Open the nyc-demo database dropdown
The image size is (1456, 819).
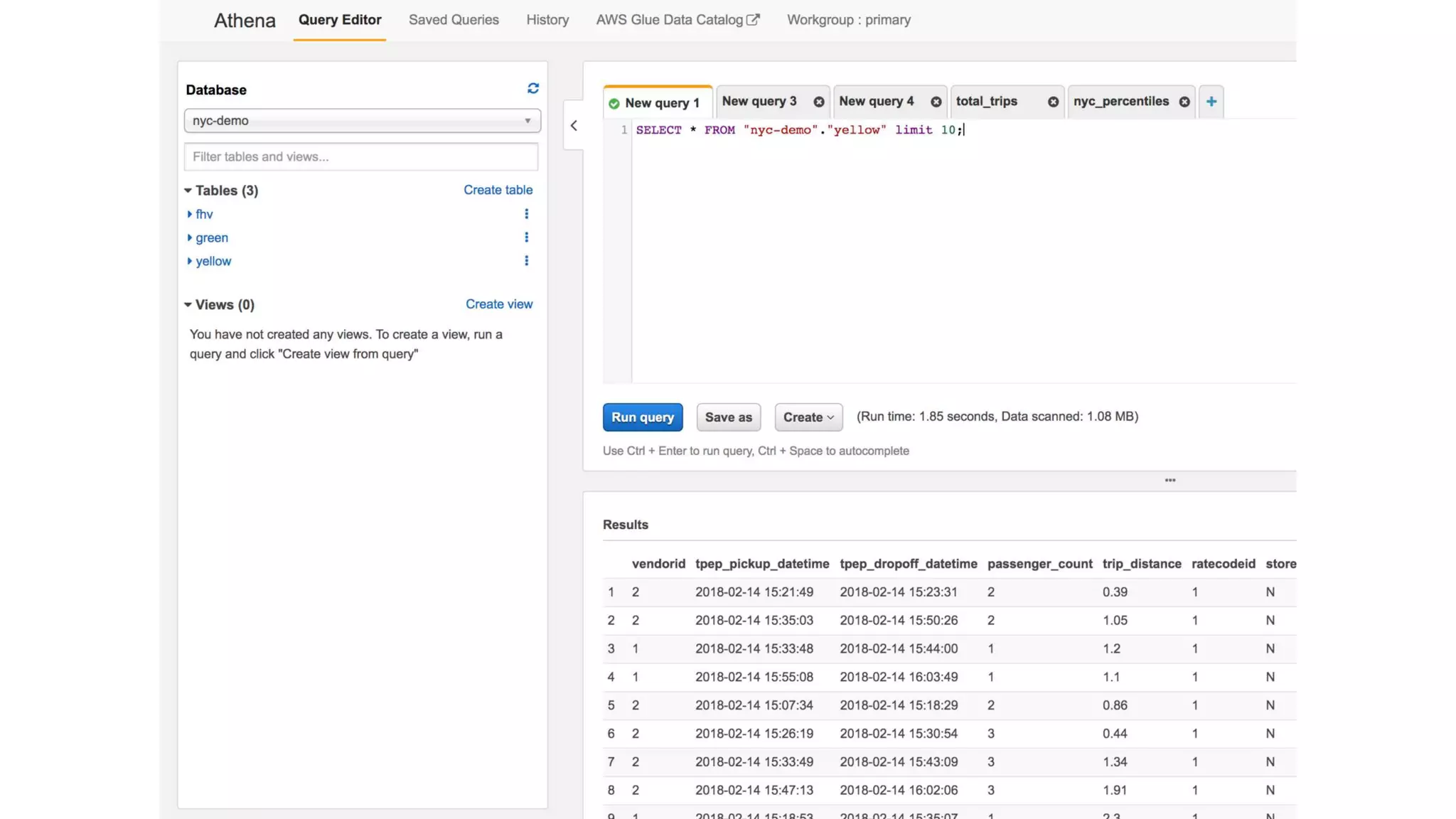pyautogui.click(x=362, y=121)
